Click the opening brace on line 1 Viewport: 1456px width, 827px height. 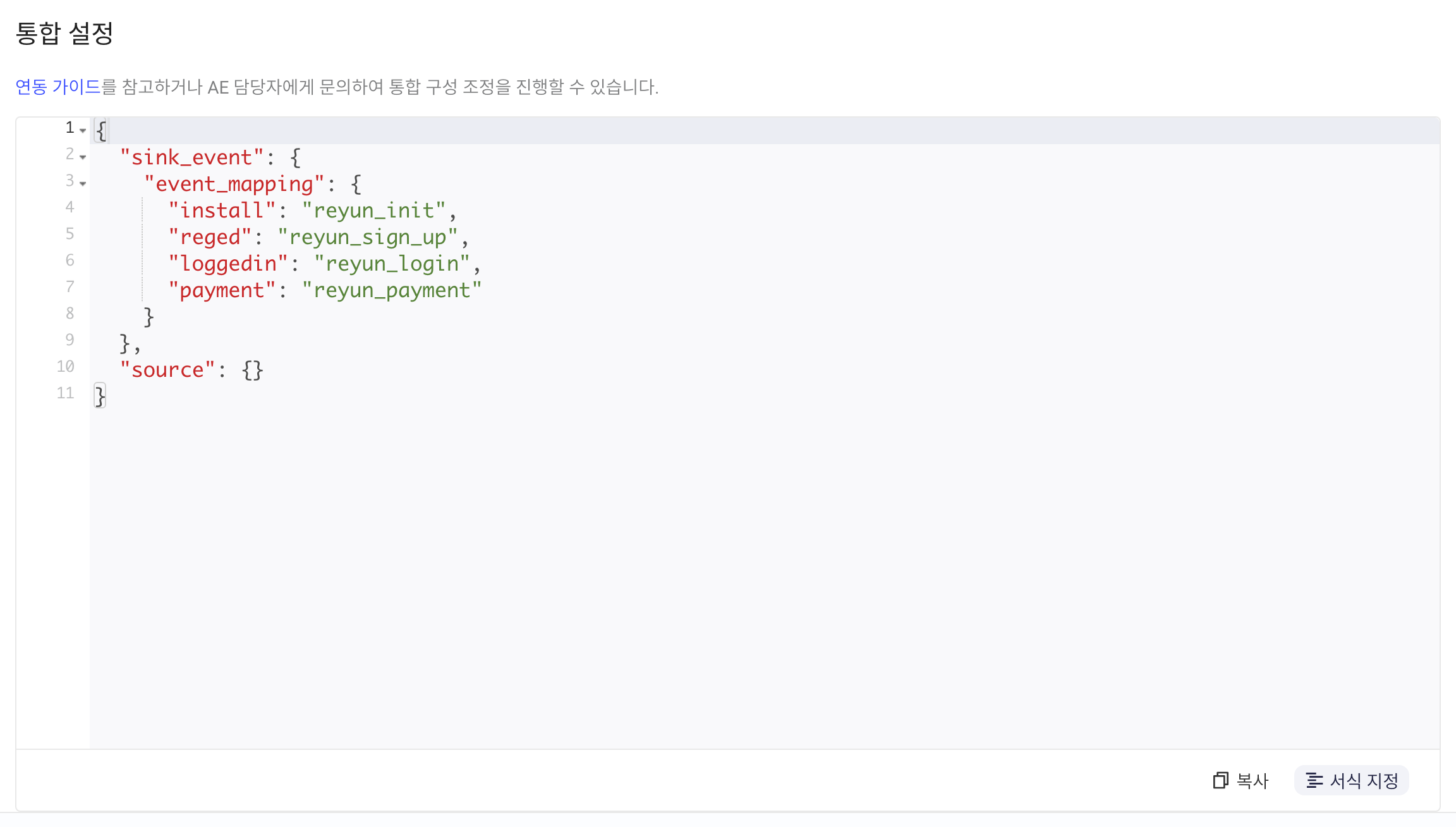point(100,131)
